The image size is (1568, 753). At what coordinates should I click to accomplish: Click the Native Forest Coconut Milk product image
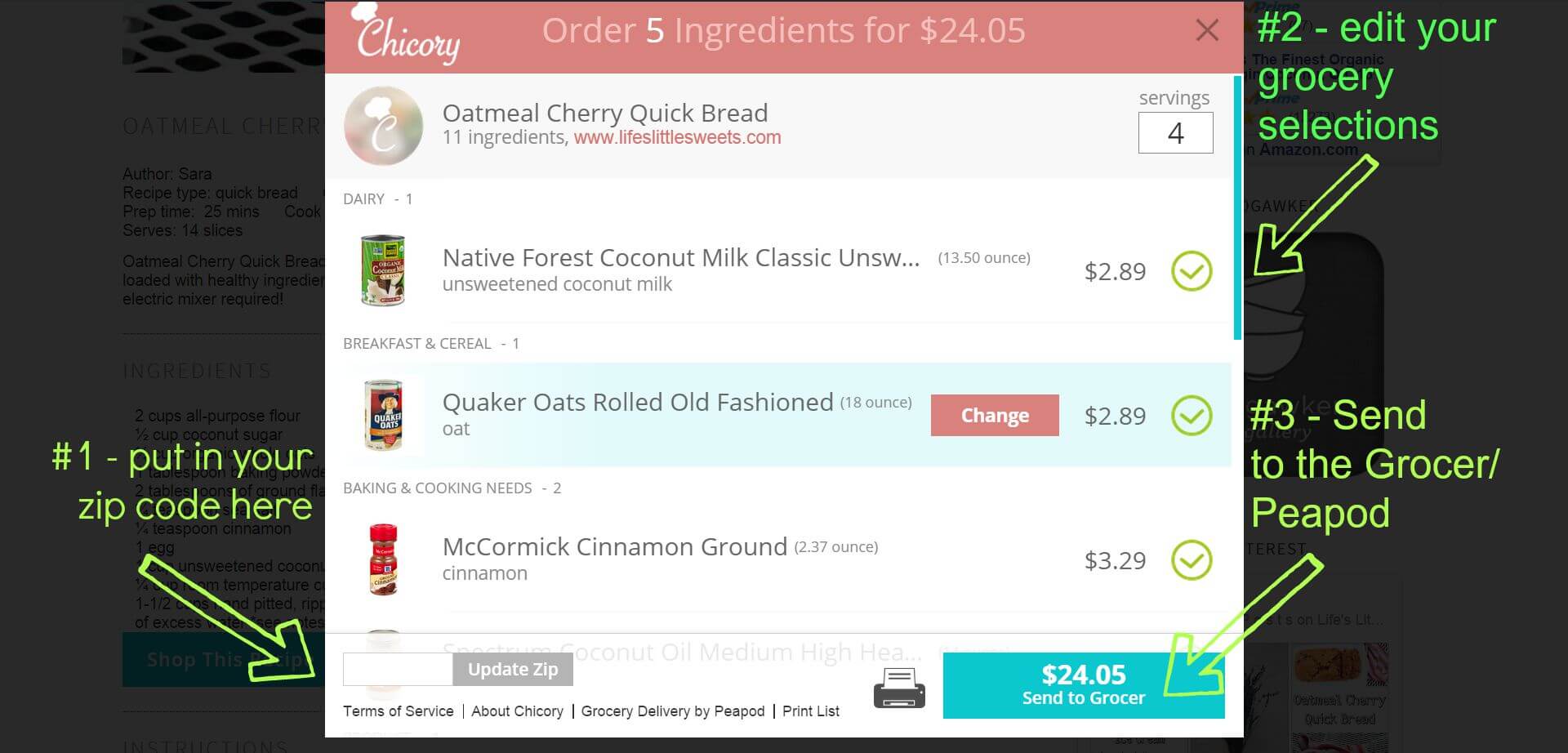click(x=384, y=271)
